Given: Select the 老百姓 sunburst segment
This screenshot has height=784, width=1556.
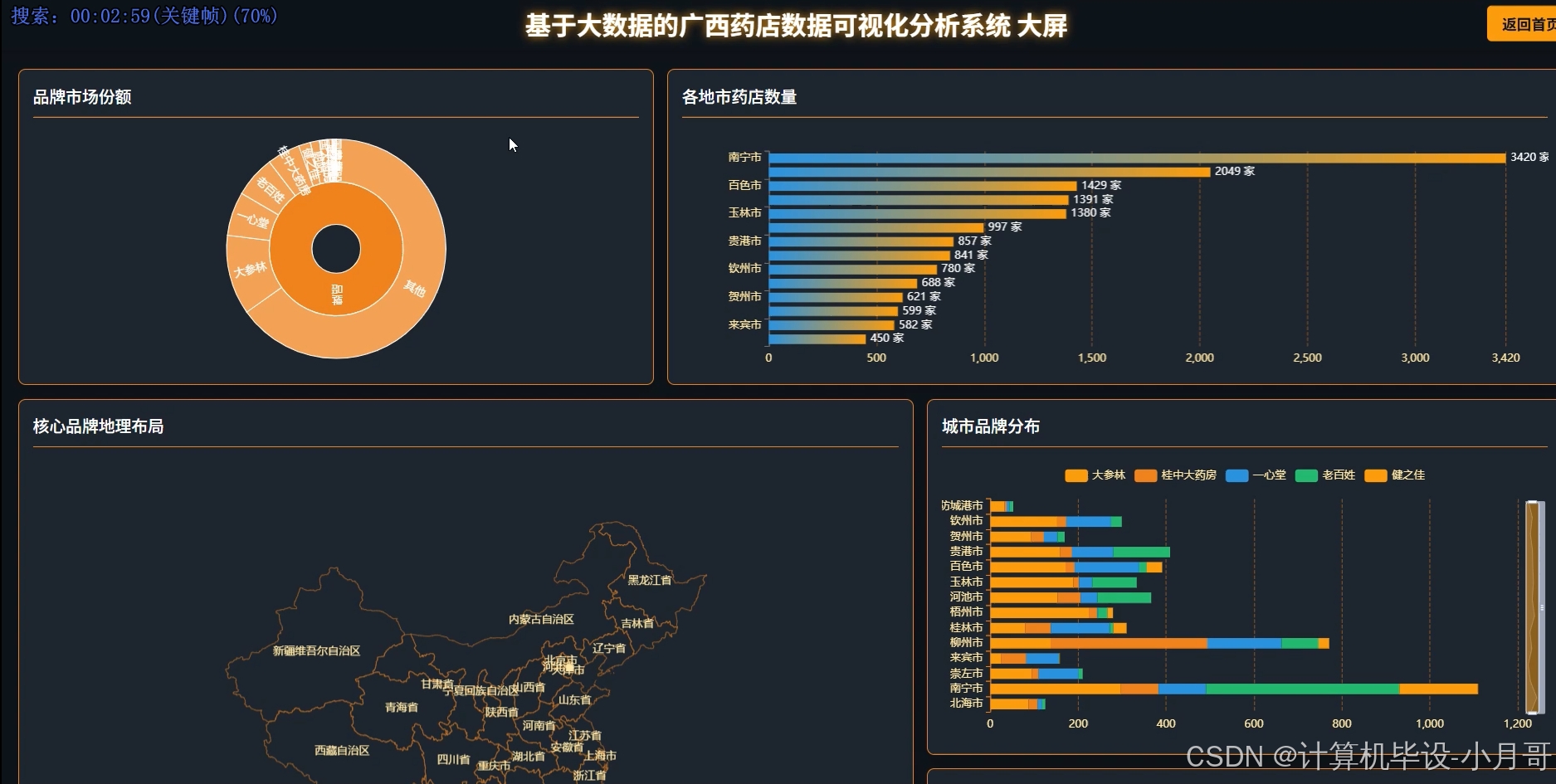Looking at the screenshot, I should (x=271, y=190).
